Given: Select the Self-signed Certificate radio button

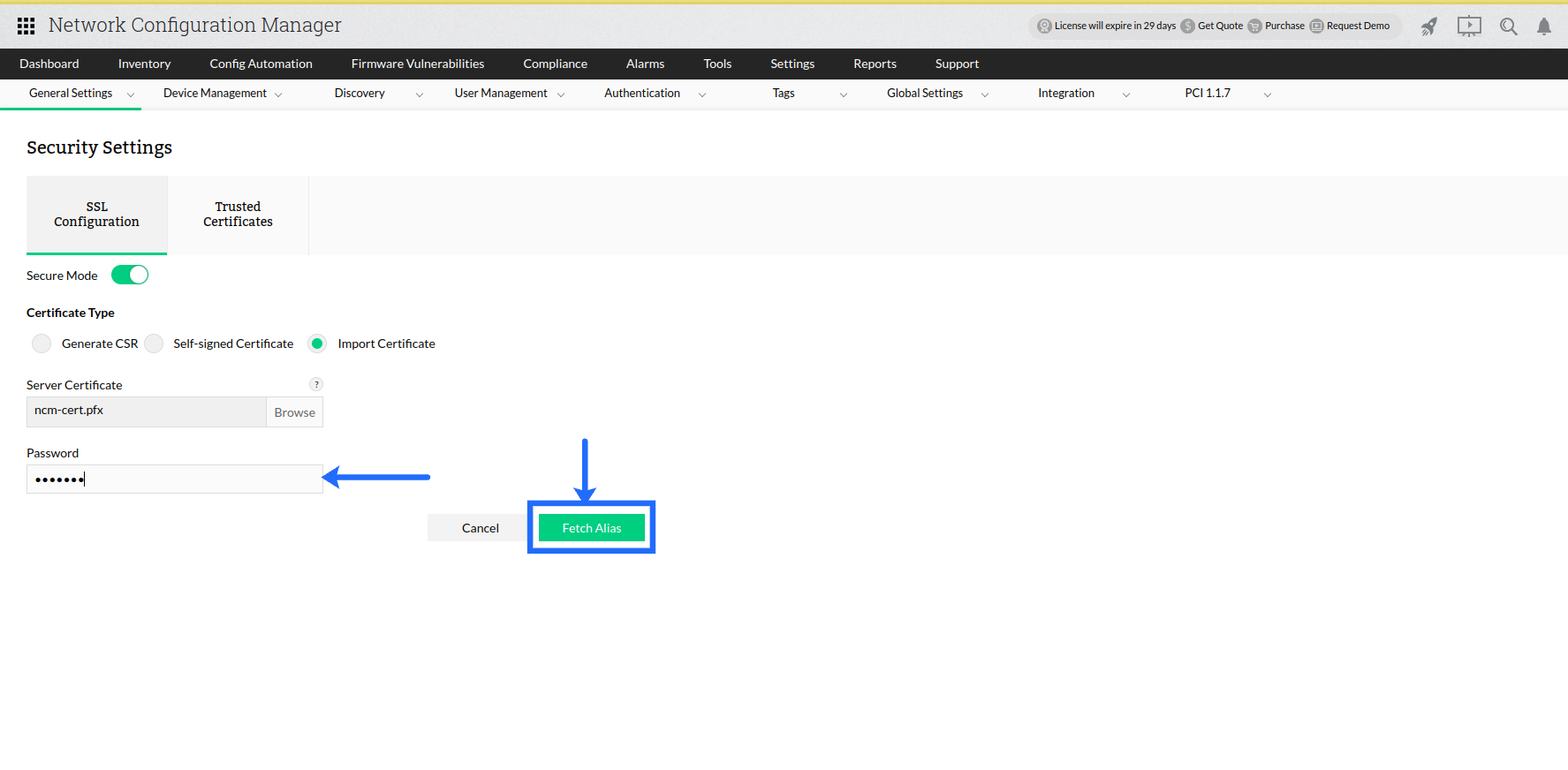Looking at the screenshot, I should [x=154, y=343].
